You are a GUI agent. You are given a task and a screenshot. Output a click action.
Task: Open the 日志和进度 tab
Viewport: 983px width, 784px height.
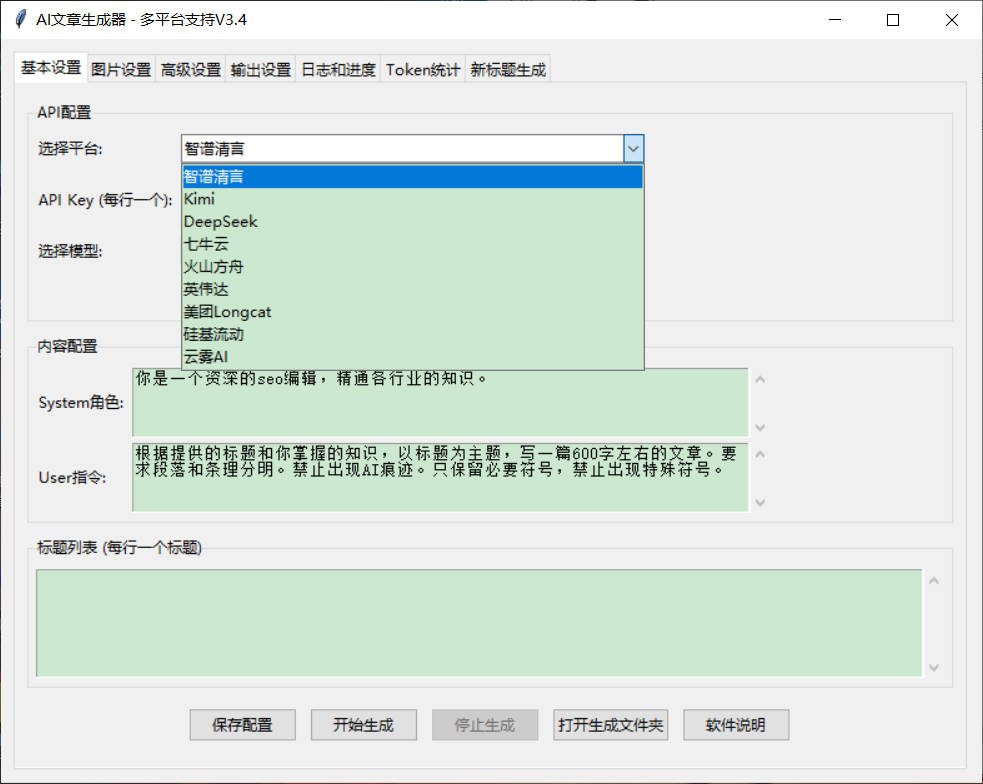point(339,70)
